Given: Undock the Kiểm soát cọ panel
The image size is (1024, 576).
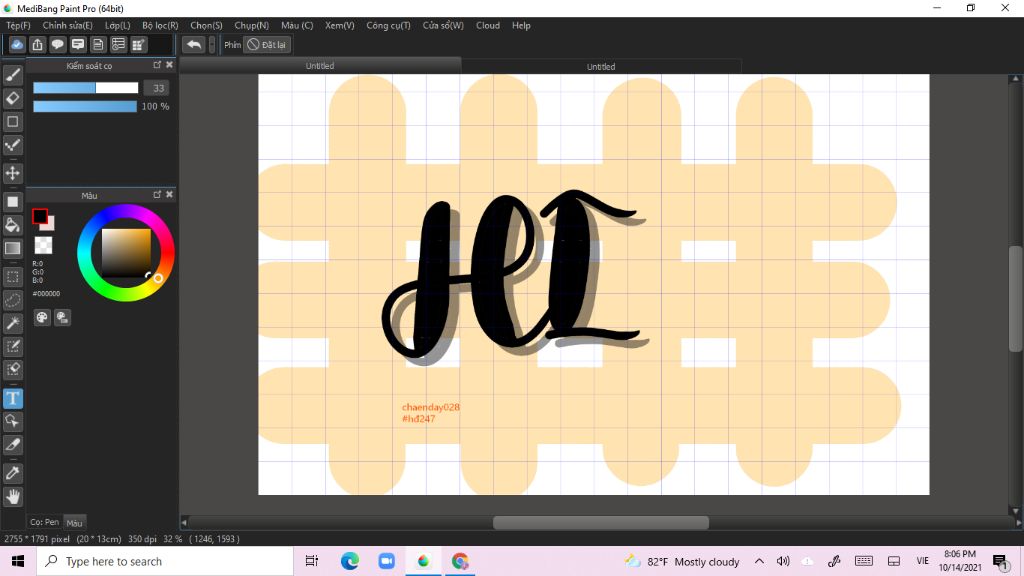Looking at the screenshot, I should pos(157,65).
